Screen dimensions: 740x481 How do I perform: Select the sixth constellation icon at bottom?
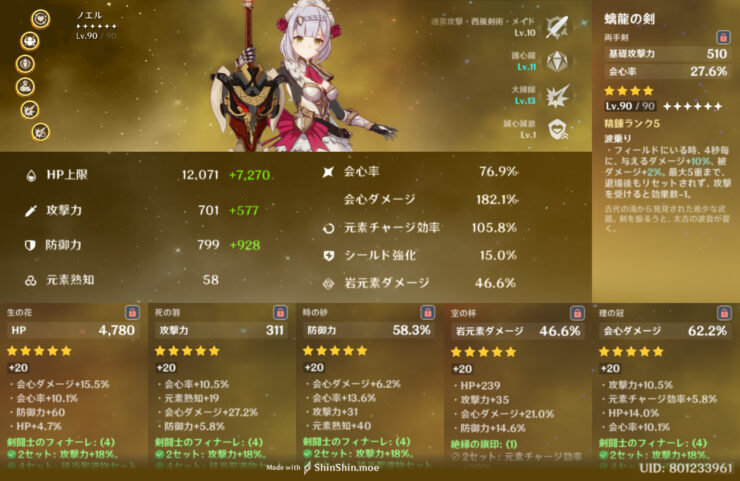pyautogui.click(x=41, y=132)
